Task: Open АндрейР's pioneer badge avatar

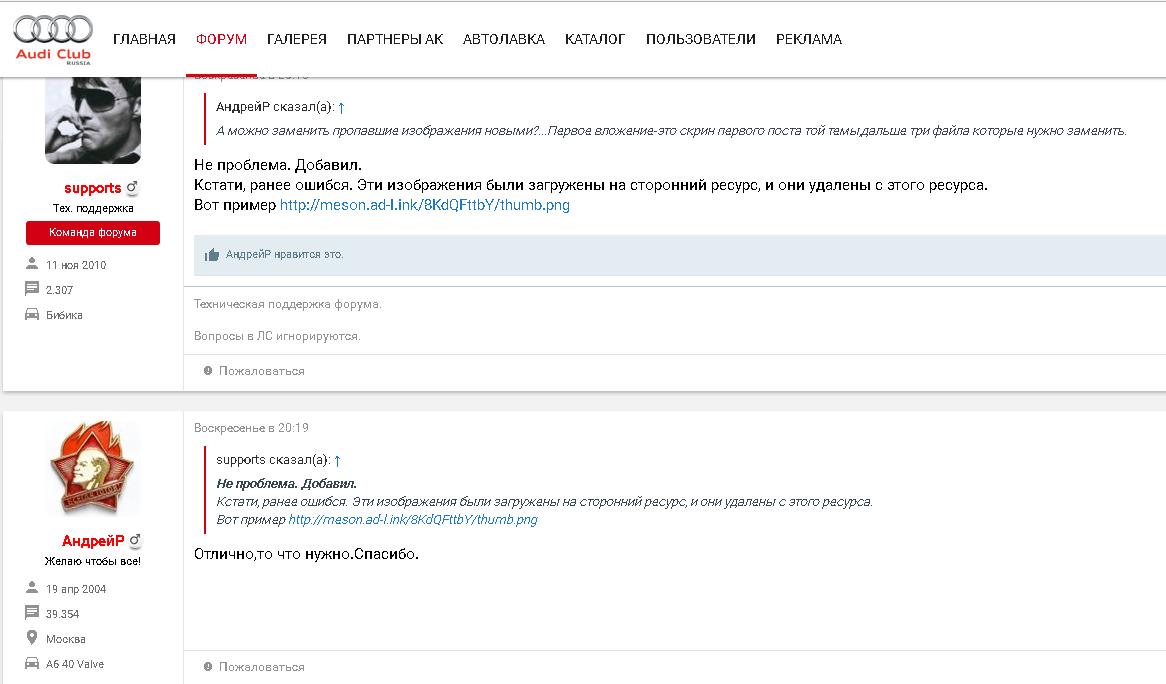Action: tap(93, 469)
